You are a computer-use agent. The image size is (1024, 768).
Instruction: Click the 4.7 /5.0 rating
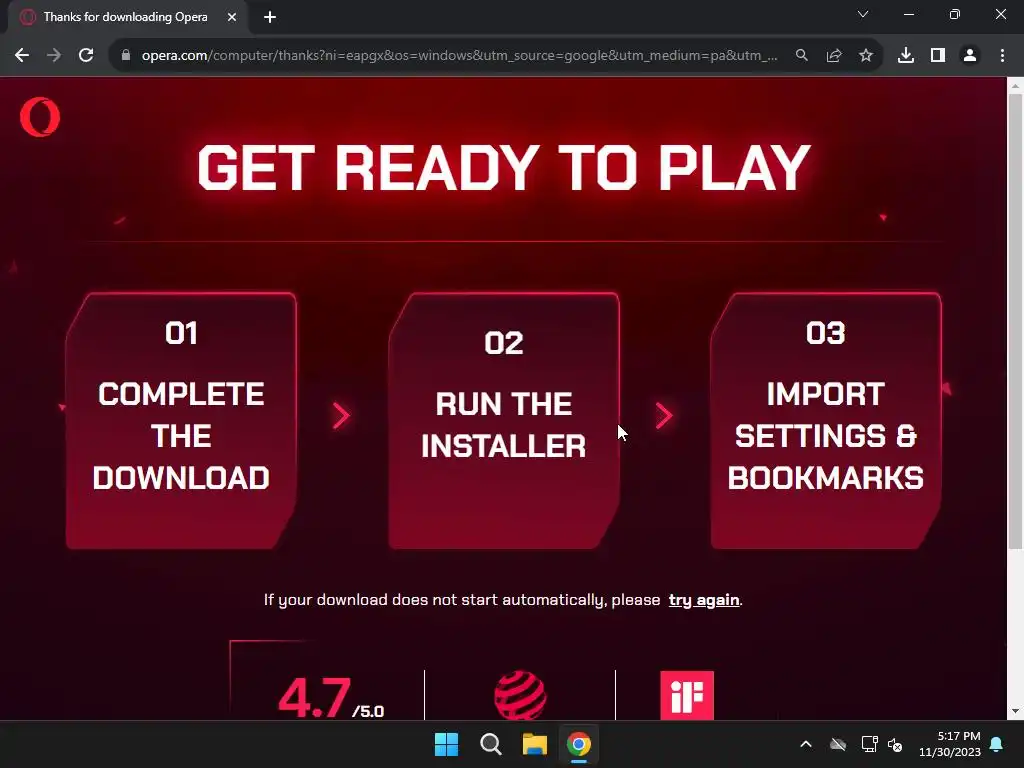pyautogui.click(x=331, y=697)
